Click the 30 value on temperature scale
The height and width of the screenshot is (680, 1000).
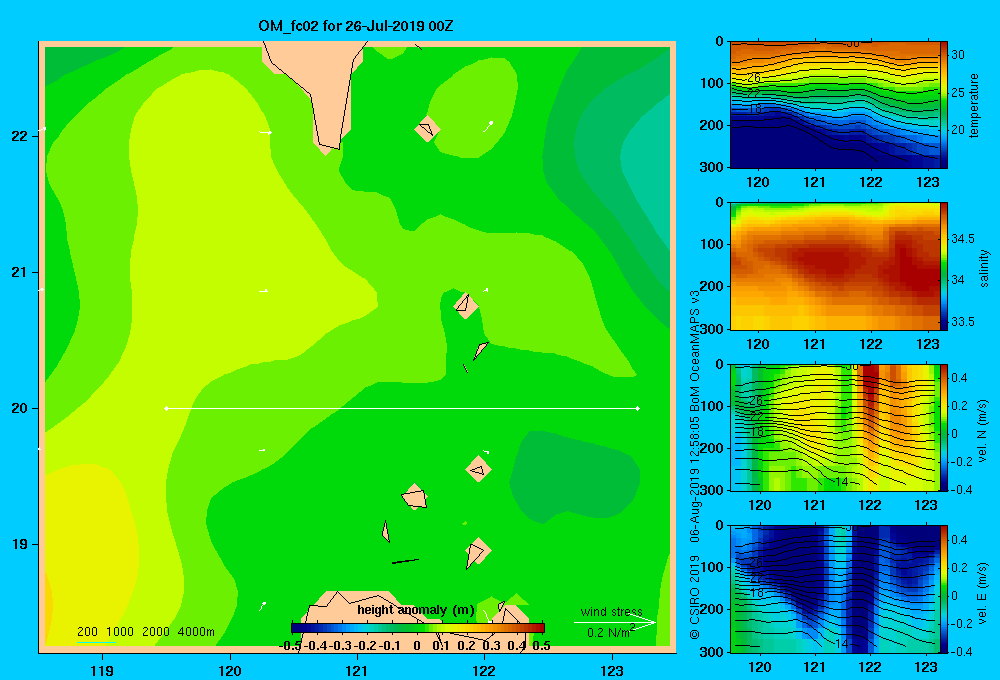(x=958, y=55)
